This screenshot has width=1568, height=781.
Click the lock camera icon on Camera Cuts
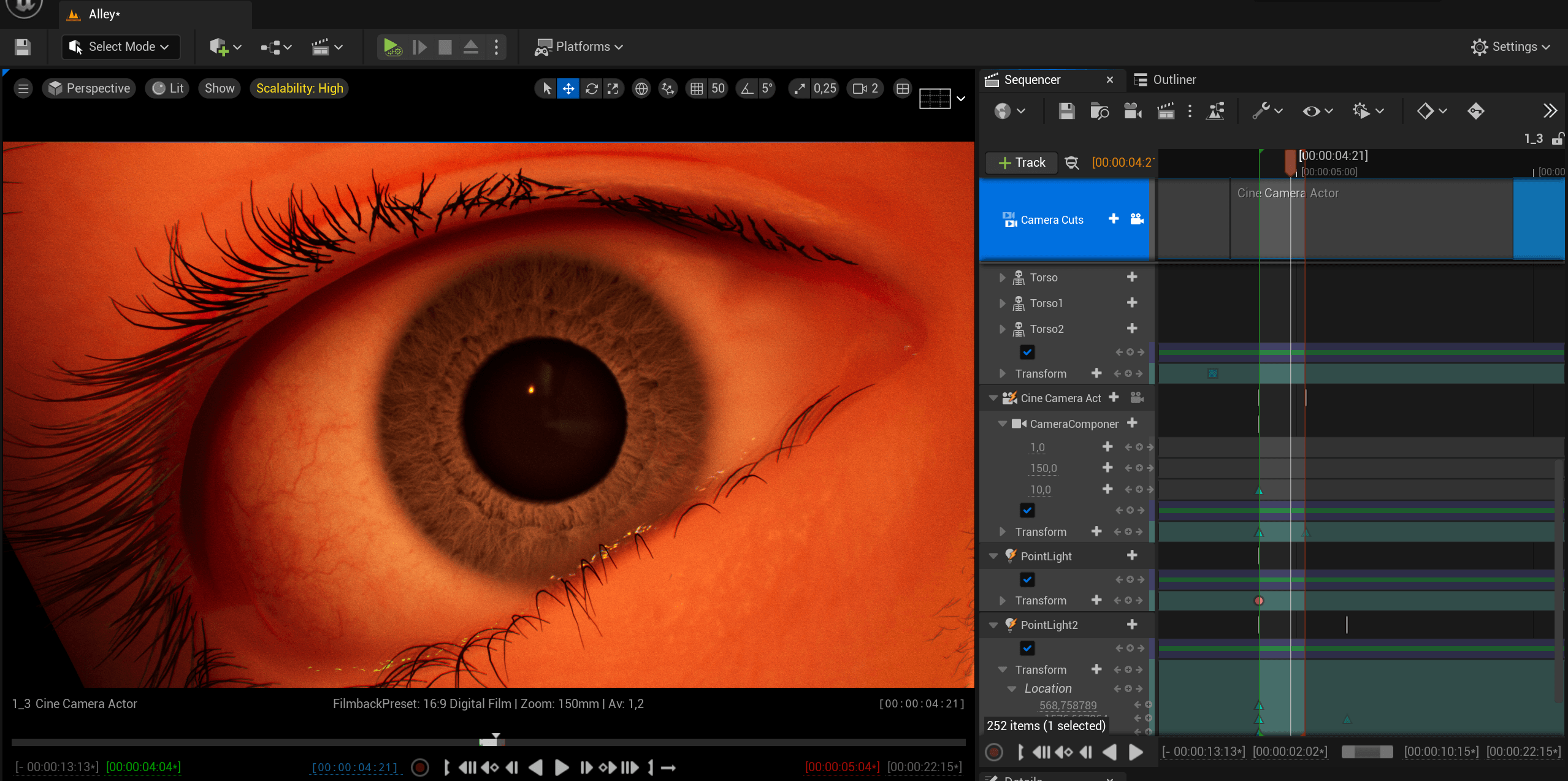pyautogui.click(x=1137, y=219)
